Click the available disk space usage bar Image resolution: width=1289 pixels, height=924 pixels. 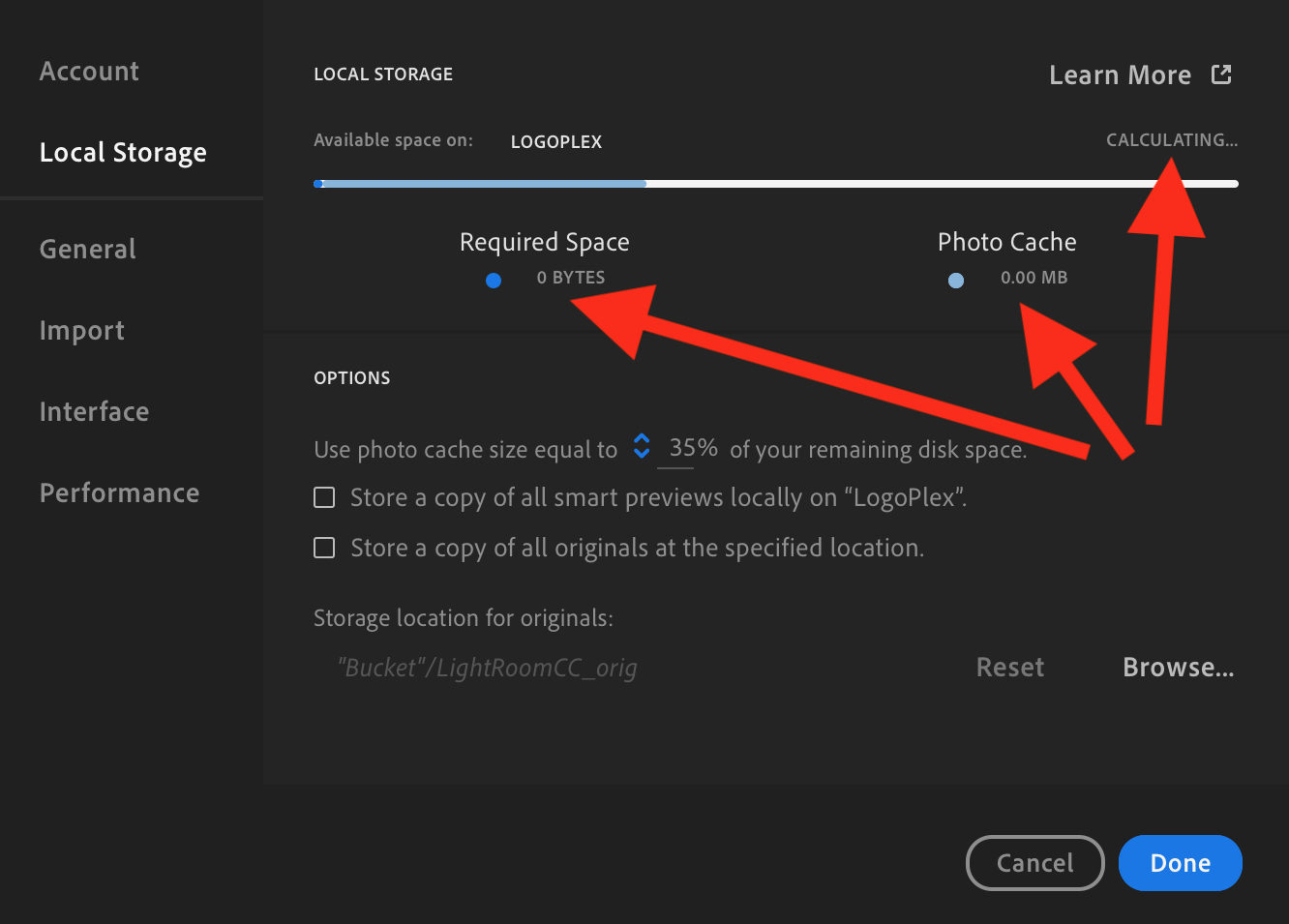tap(775, 184)
